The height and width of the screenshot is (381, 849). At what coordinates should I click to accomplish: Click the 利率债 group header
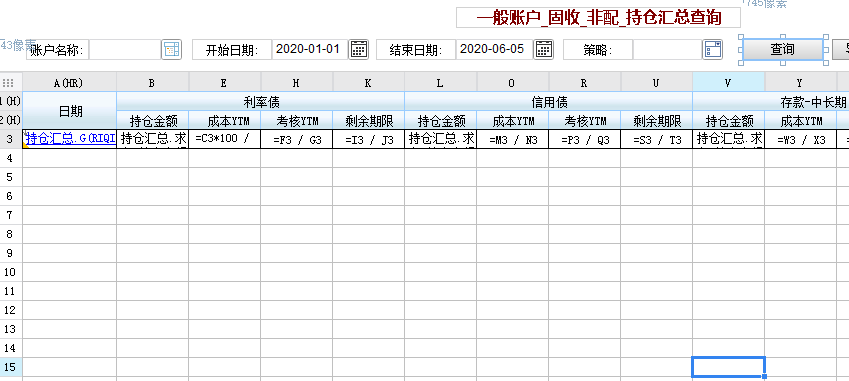coord(260,101)
